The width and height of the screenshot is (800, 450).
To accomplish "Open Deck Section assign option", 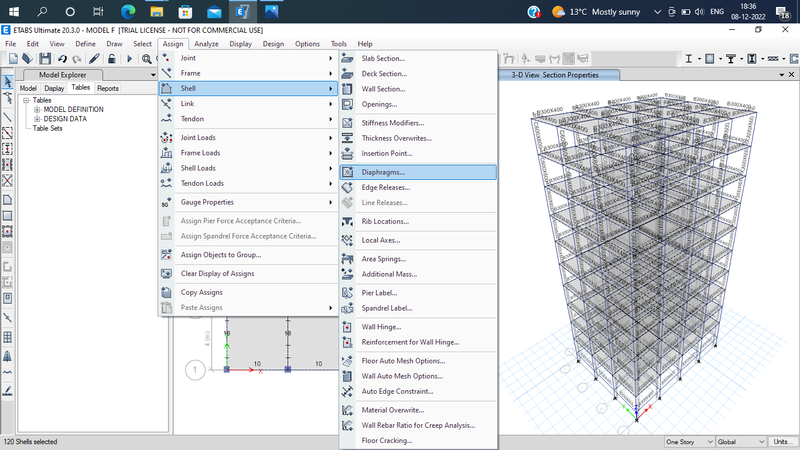I will click(384, 73).
